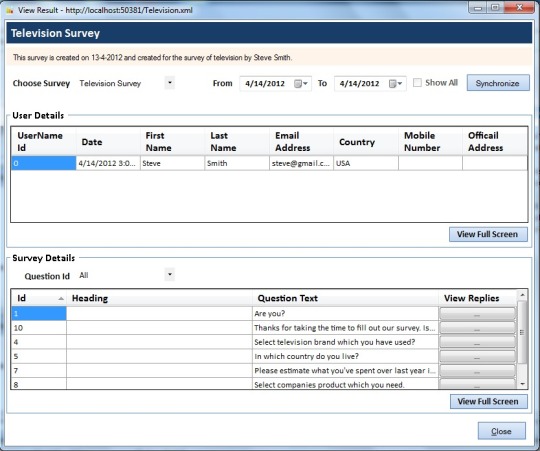Sort by the Date column header

pos(108,141)
